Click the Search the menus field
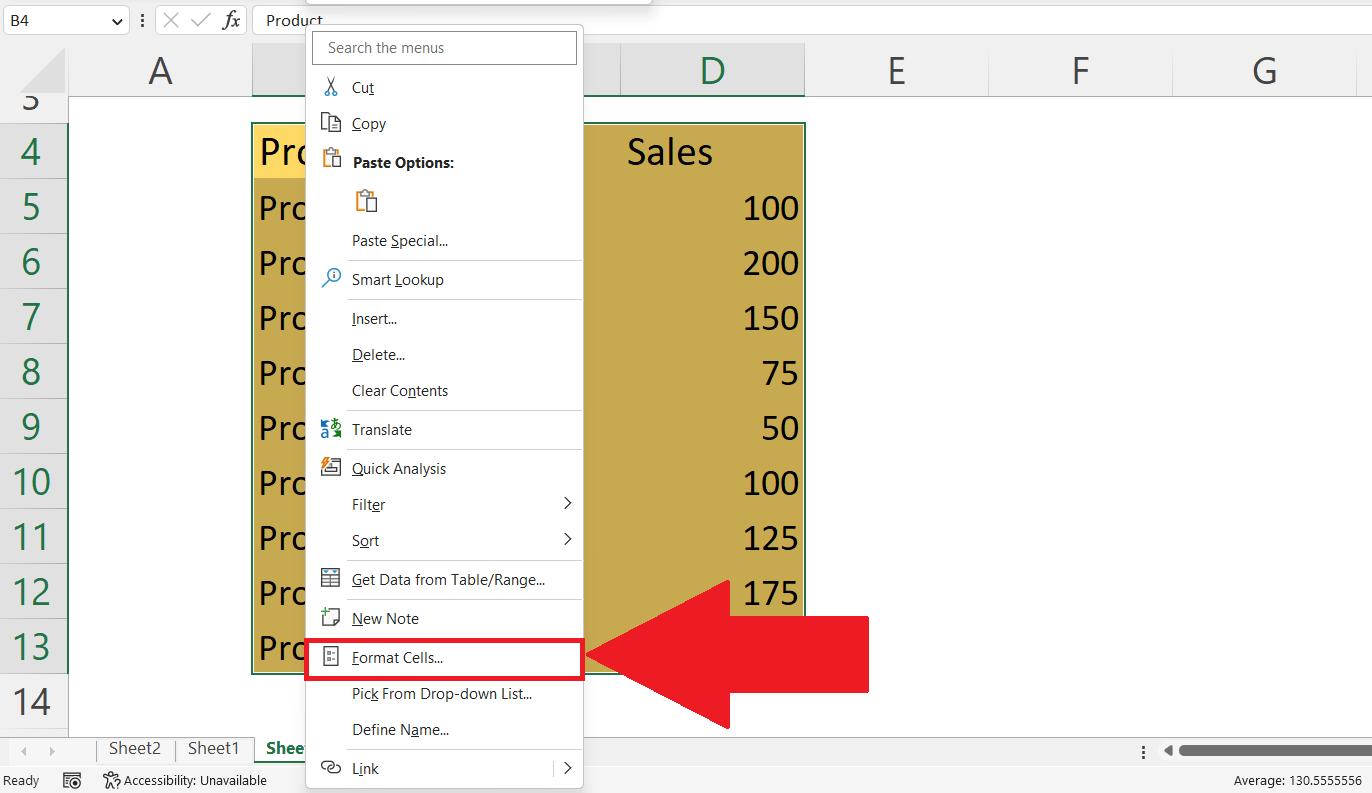Image resolution: width=1372 pixels, height=793 pixels. click(444, 47)
